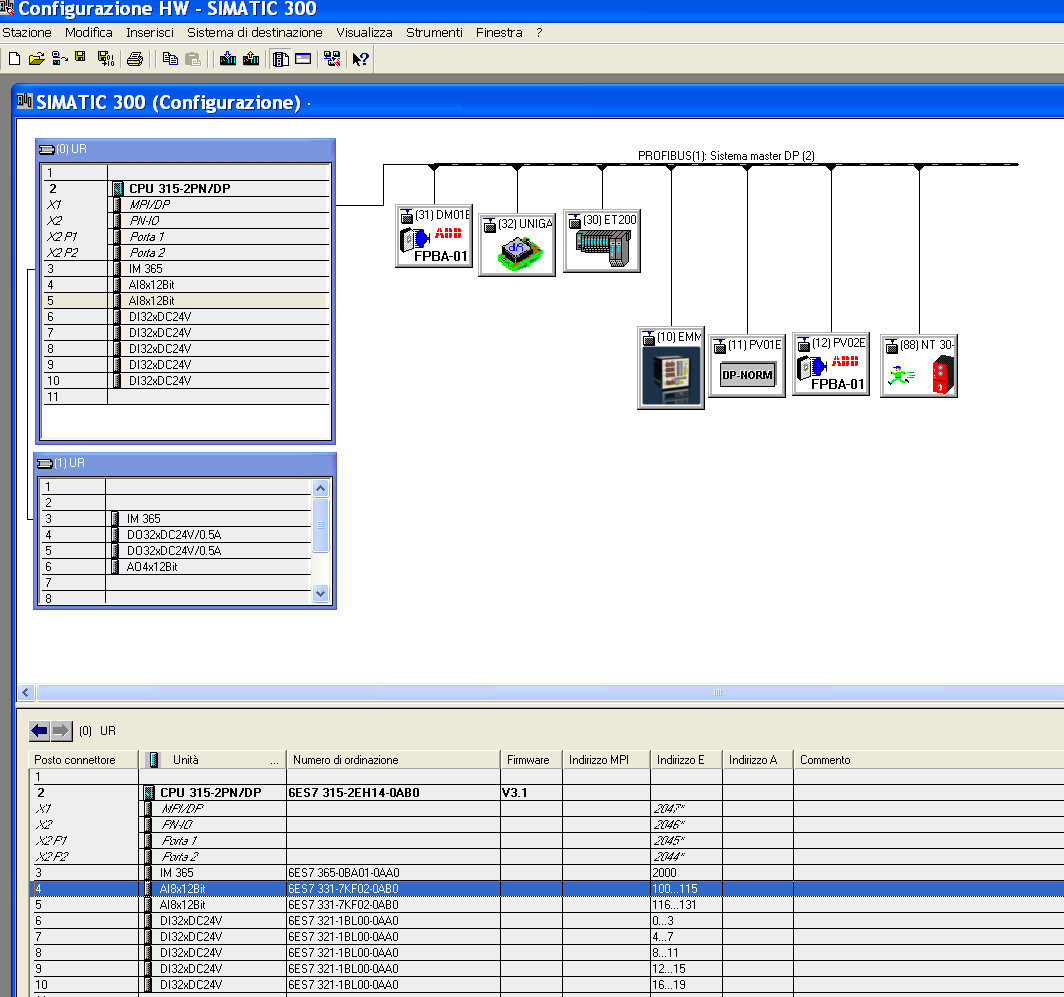Click the (0) UR rack title icon

pyautogui.click(x=47, y=149)
